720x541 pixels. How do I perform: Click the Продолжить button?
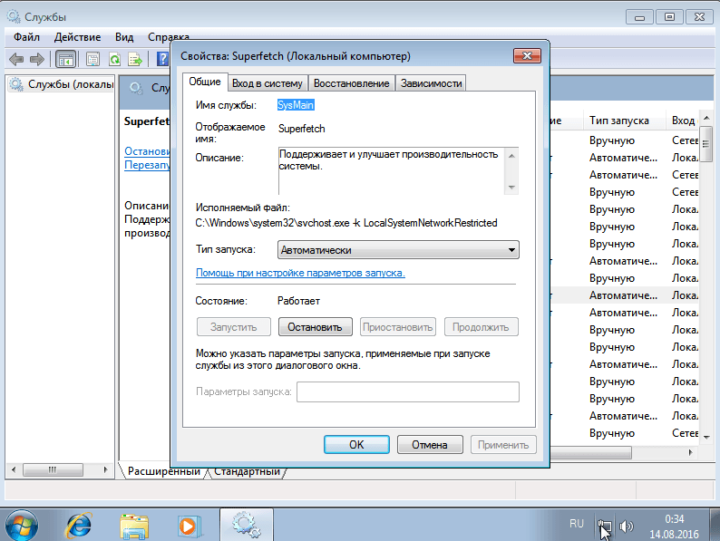point(481,327)
